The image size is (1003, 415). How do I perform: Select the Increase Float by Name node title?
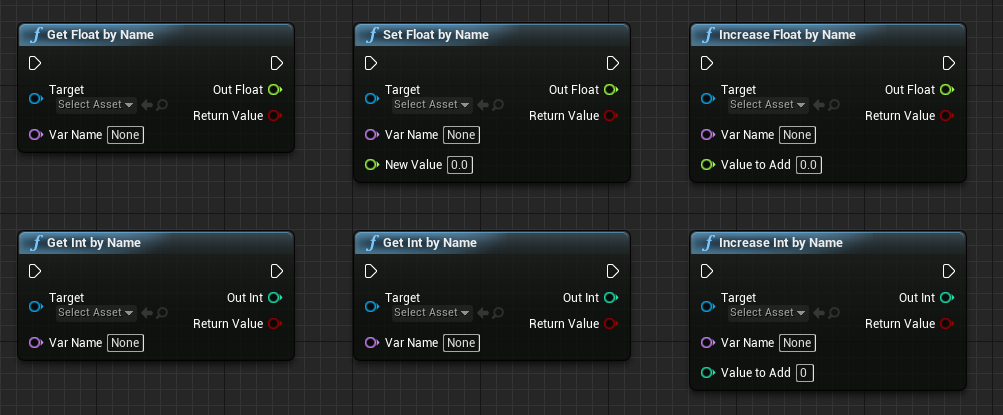pyautogui.click(x=787, y=35)
